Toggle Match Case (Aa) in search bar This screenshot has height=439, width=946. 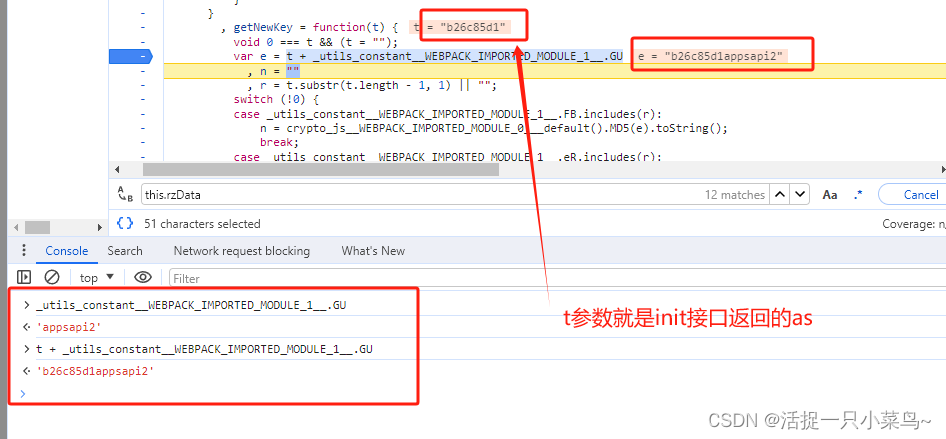[830, 195]
